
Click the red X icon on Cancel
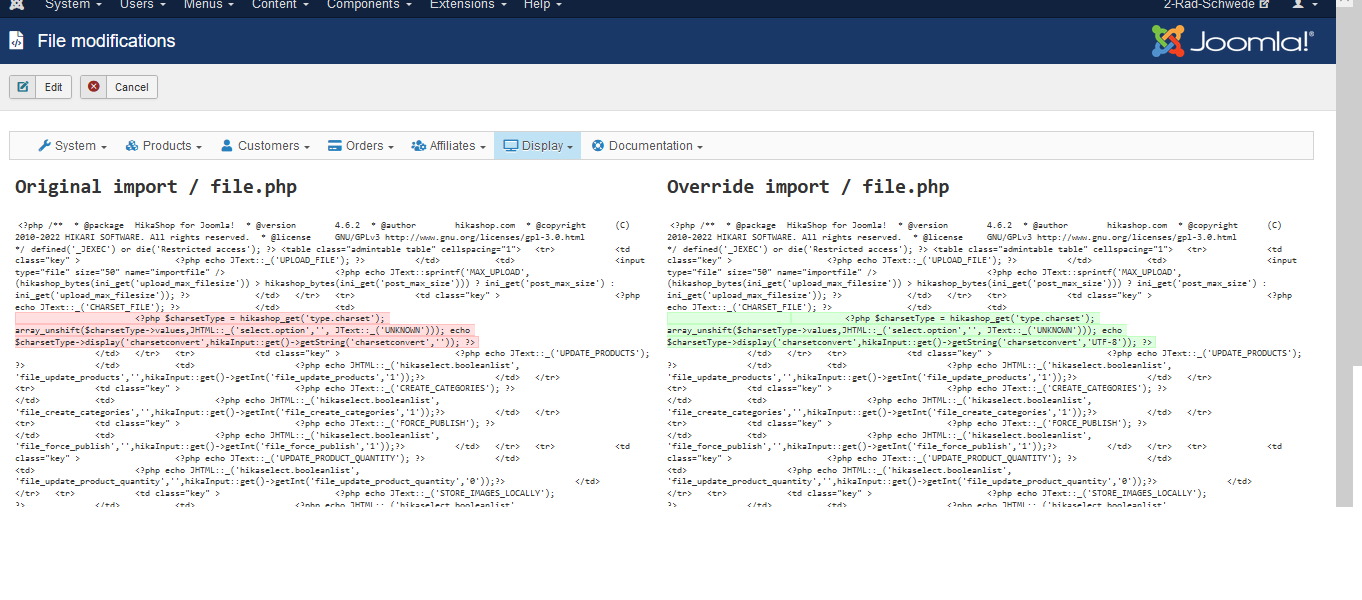click(x=94, y=87)
